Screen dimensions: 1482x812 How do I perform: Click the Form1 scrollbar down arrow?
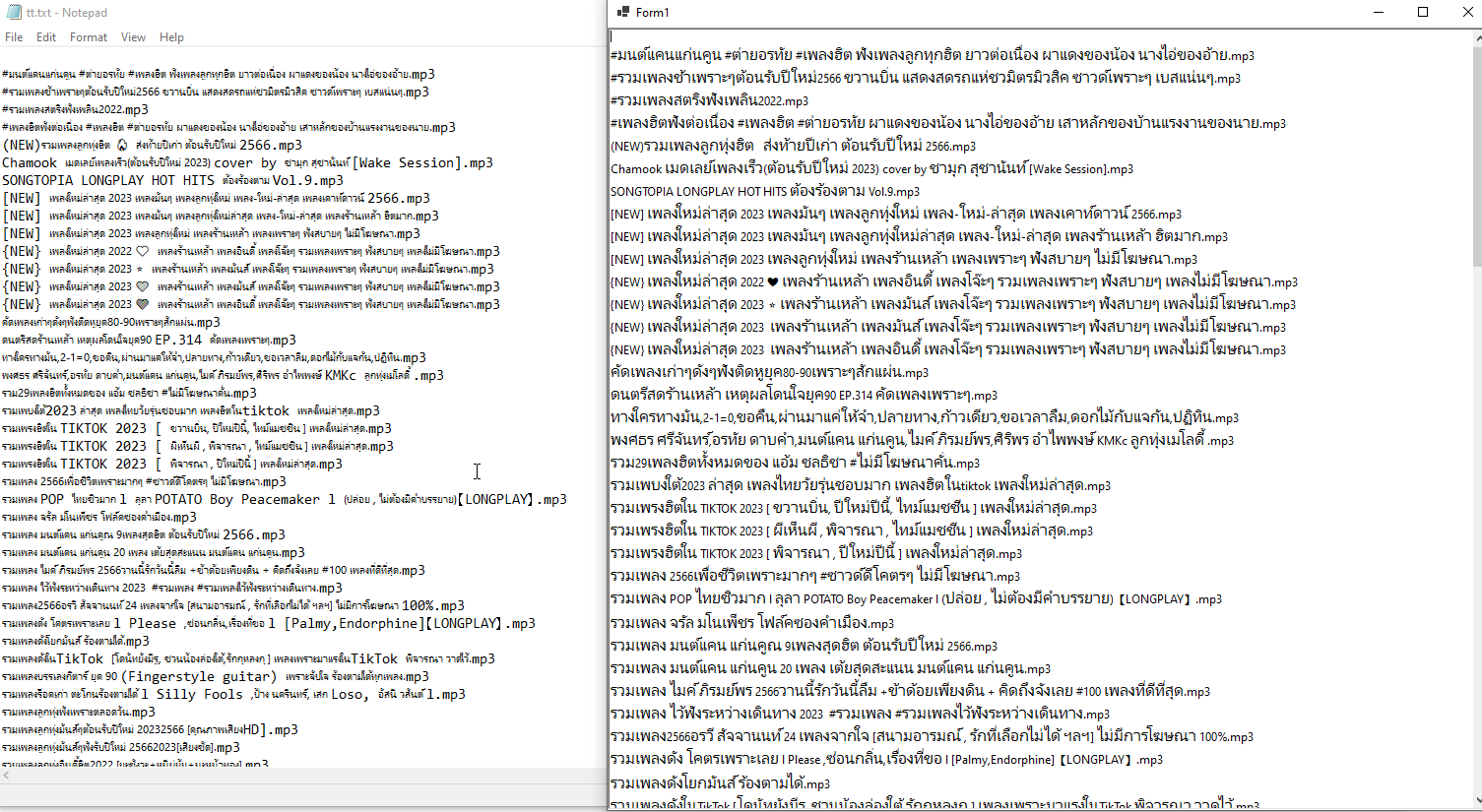pyautogui.click(x=1477, y=802)
